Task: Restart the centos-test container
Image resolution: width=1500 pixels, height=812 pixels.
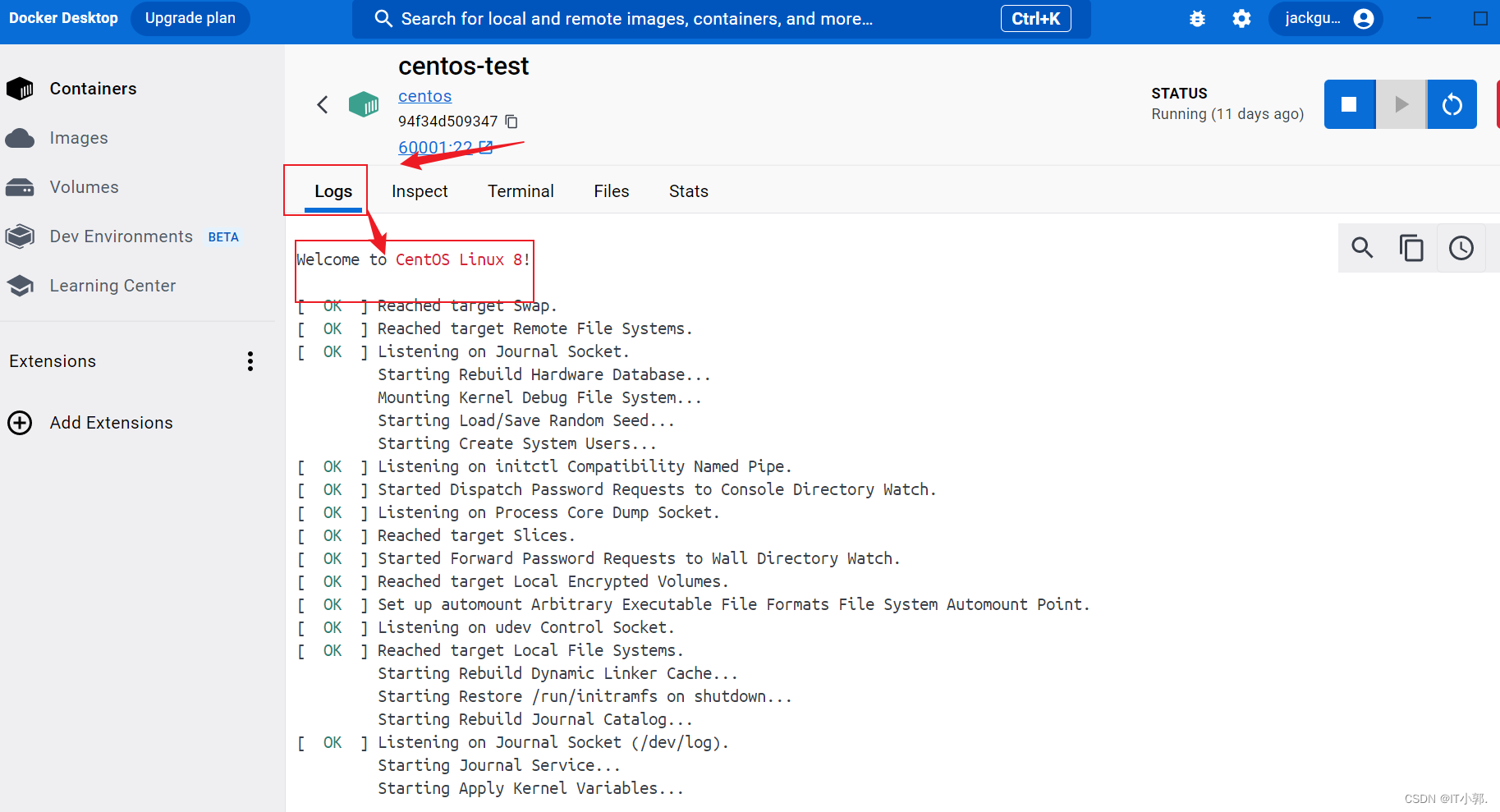Action: tap(1452, 104)
